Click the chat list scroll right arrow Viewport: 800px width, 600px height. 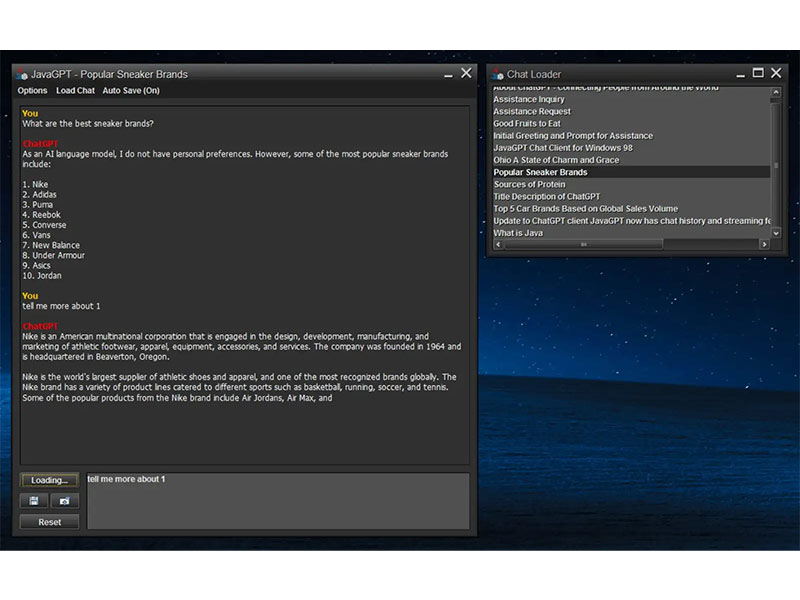pyautogui.click(x=764, y=244)
